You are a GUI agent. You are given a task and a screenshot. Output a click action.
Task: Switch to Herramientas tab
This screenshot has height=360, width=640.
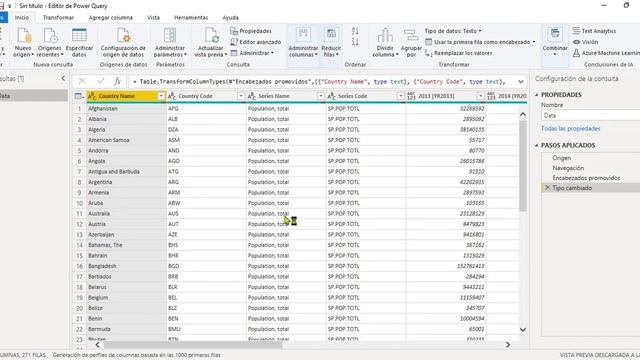point(191,18)
